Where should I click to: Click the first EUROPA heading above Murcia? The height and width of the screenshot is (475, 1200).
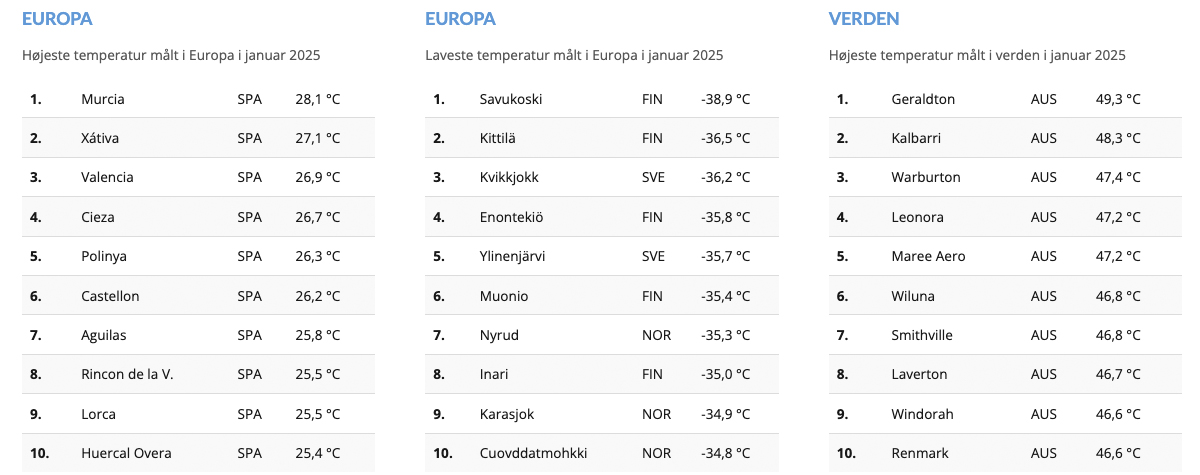[x=57, y=18]
